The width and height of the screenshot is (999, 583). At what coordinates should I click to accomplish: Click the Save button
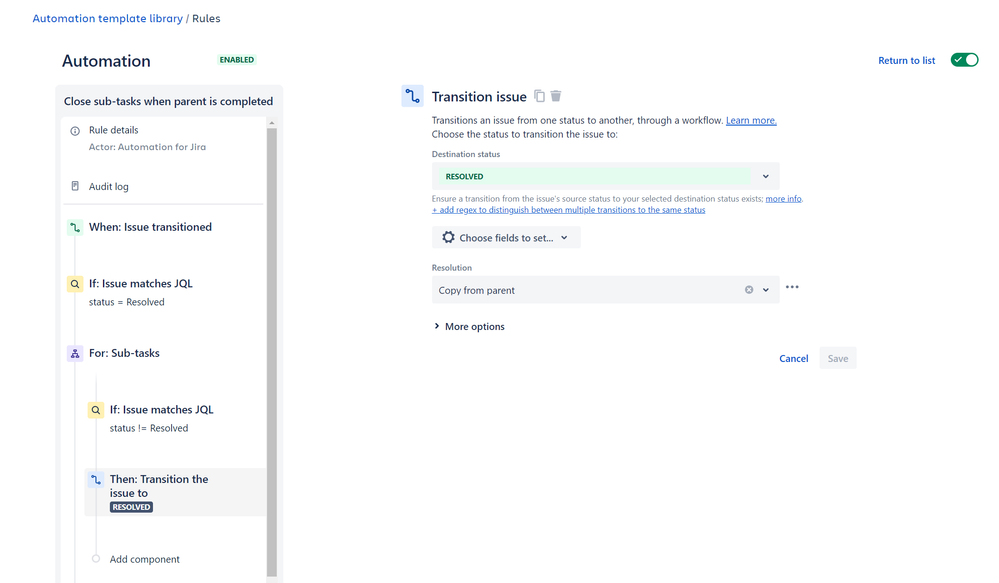pyautogui.click(x=838, y=359)
